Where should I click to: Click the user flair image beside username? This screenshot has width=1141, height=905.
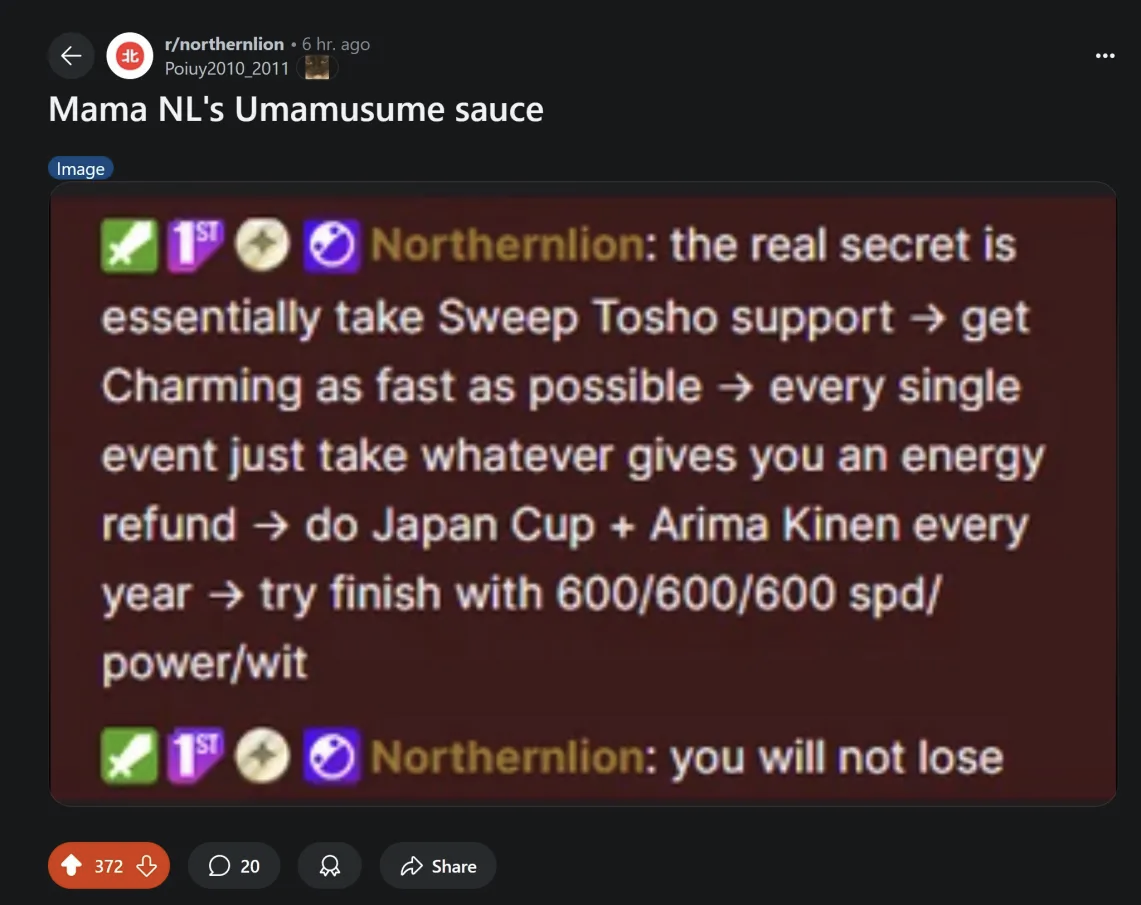pyautogui.click(x=317, y=68)
